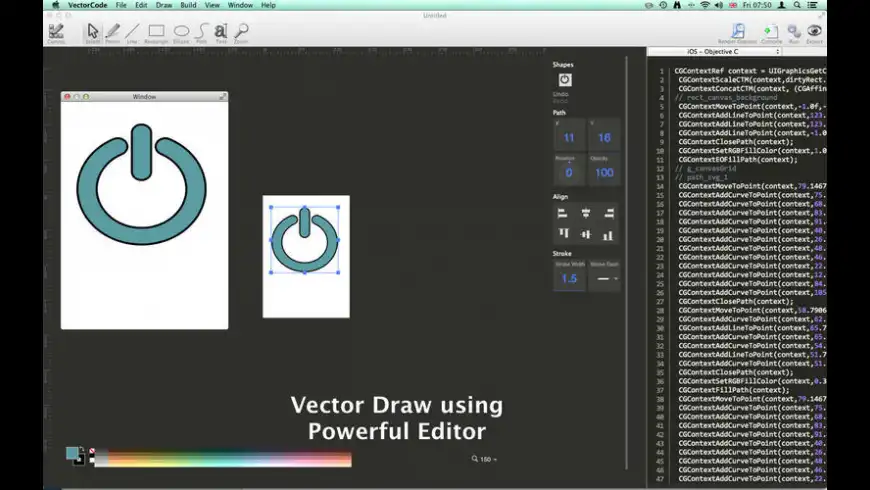This screenshot has height=490, width=870.
Task: Align shapes to vertical middle
Action: click(586, 235)
